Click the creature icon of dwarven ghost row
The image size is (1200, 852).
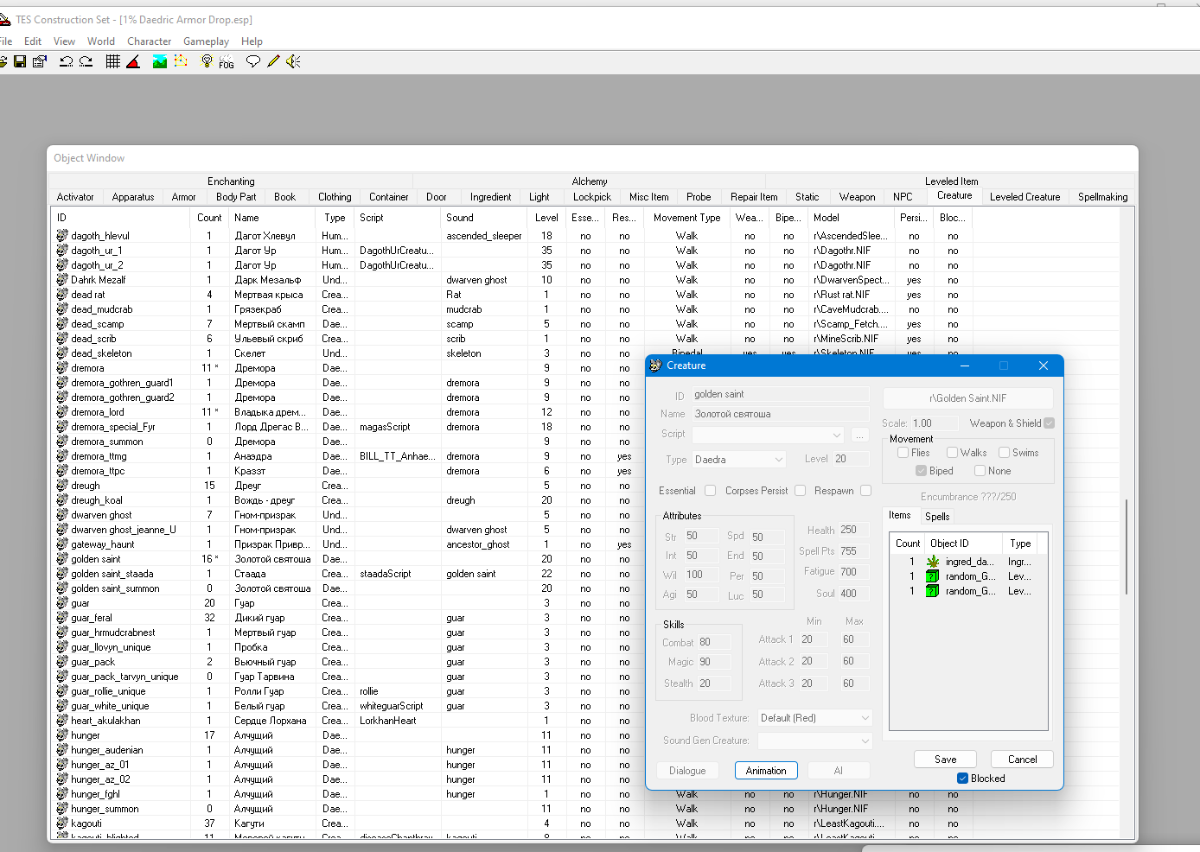[62, 515]
